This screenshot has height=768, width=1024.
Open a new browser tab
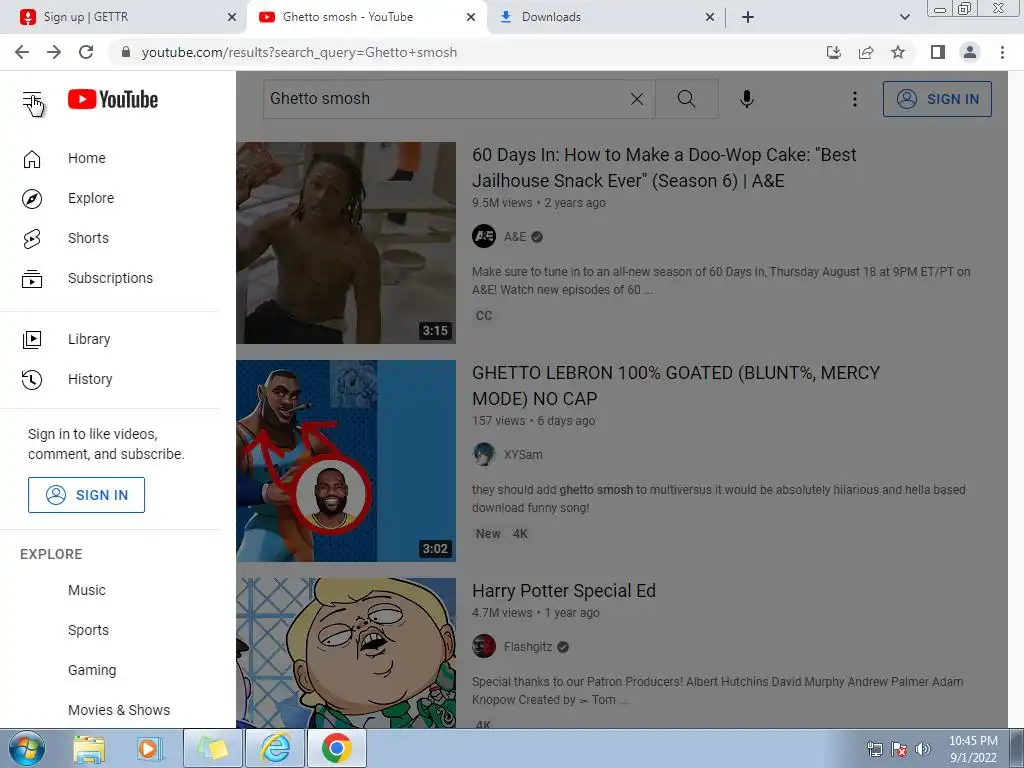[x=748, y=18]
